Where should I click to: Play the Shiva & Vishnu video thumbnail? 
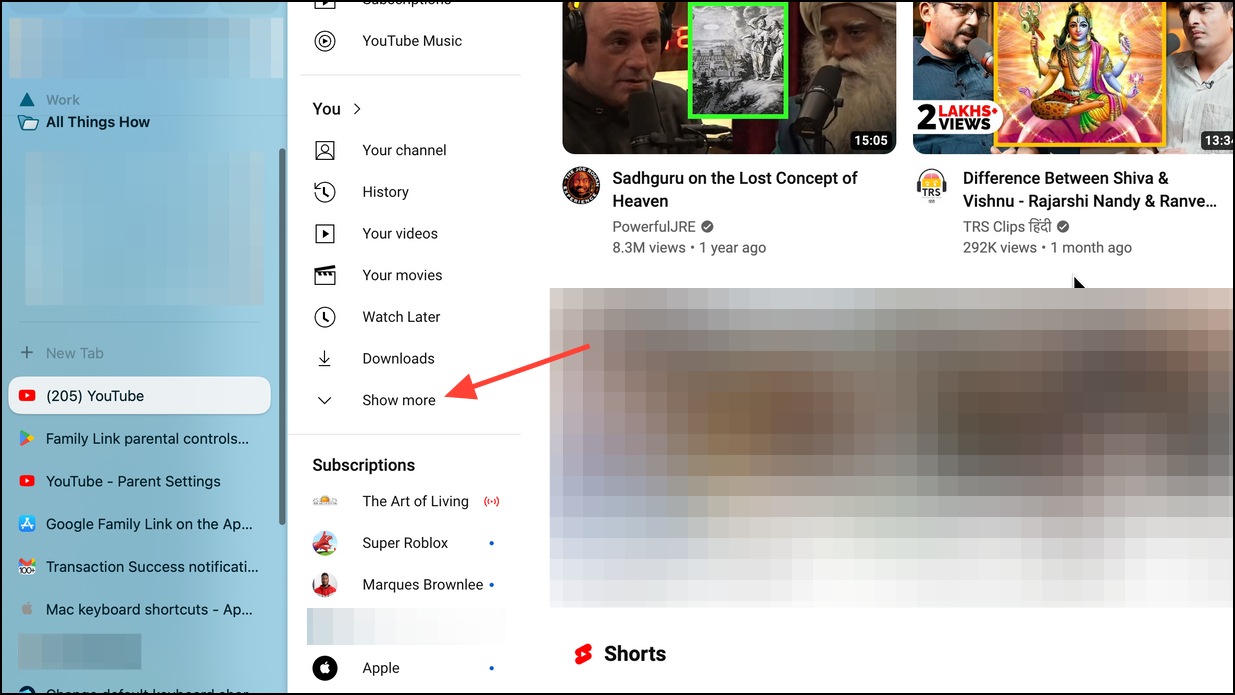pyautogui.click(x=1073, y=77)
